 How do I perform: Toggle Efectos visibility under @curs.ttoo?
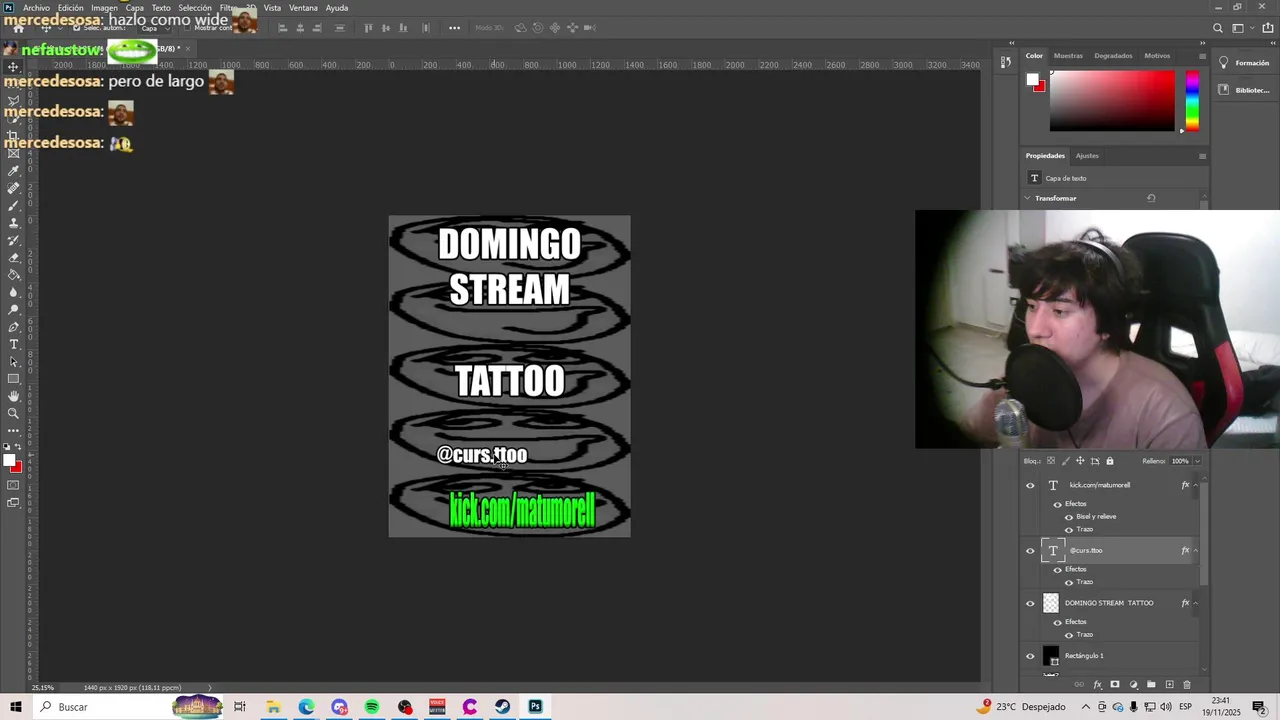(x=1058, y=569)
